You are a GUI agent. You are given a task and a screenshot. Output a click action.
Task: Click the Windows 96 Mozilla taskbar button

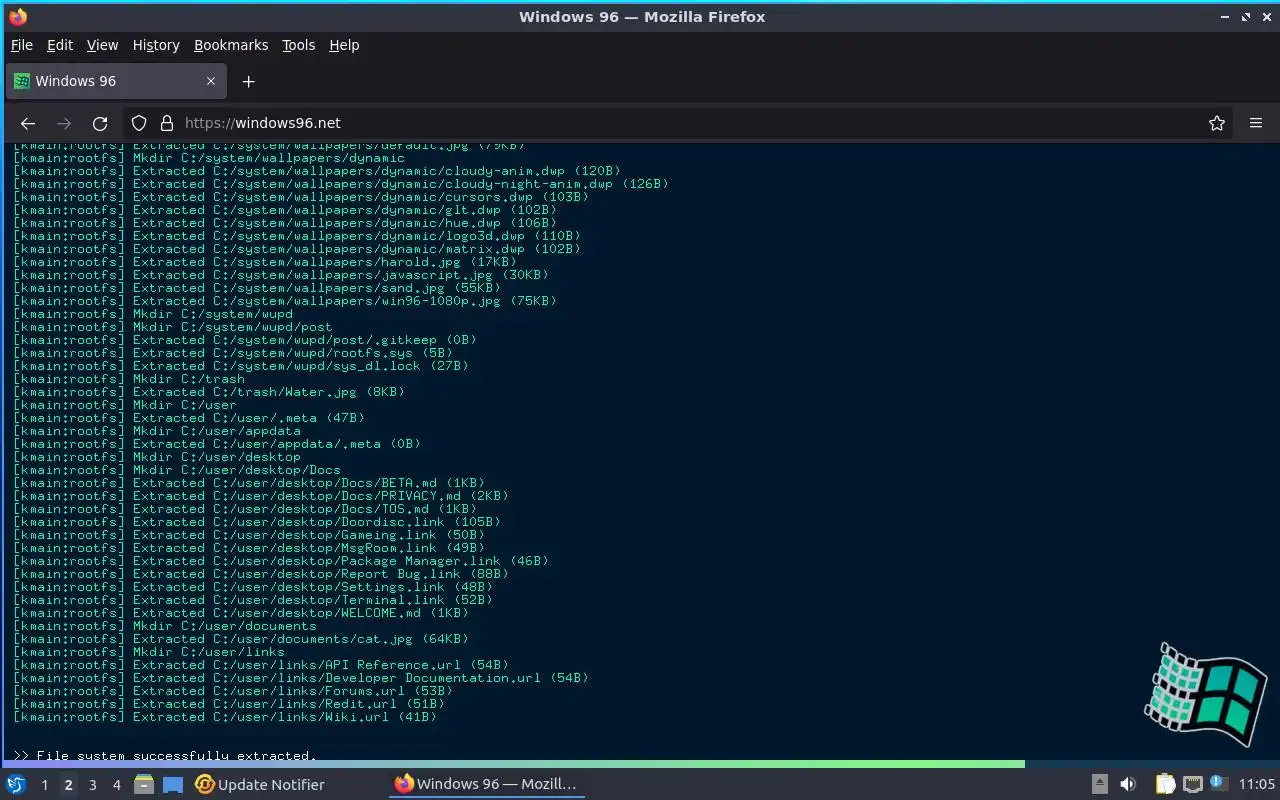[486, 785]
